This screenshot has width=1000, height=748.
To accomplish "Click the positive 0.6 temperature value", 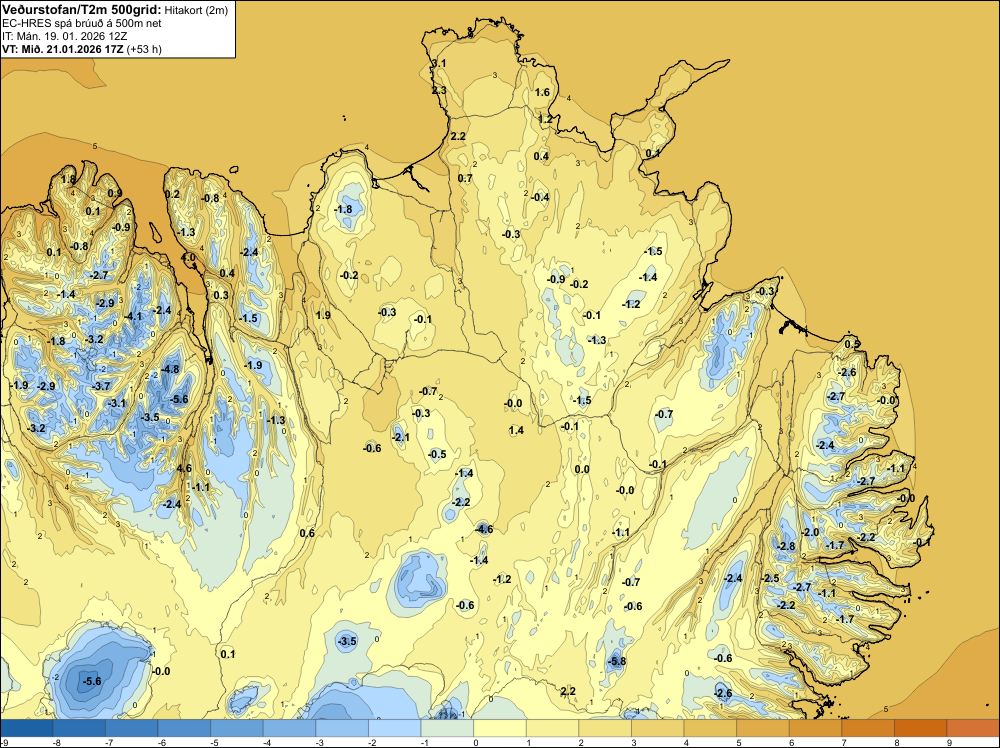I will point(307,533).
